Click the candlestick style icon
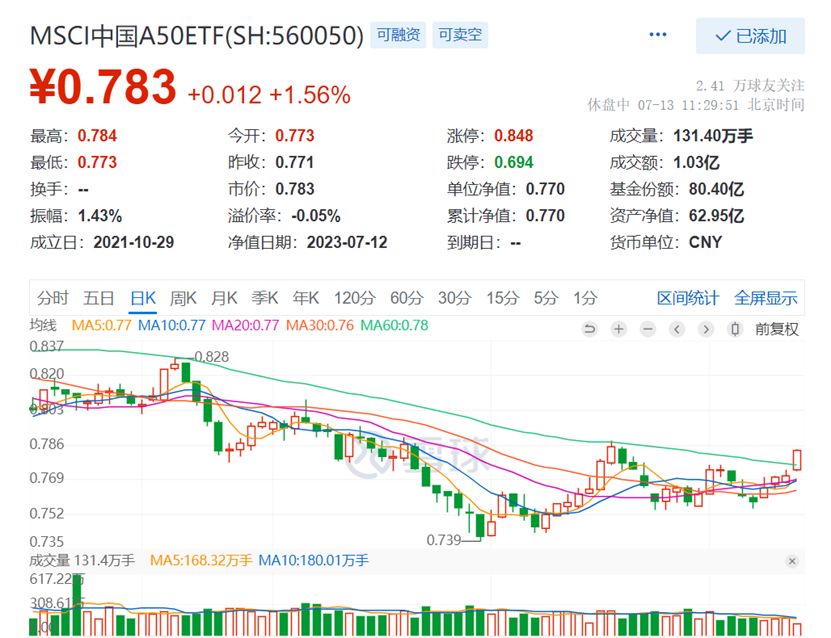Image resolution: width=831 pixels, height=638 pixels. tap(735, 330)
